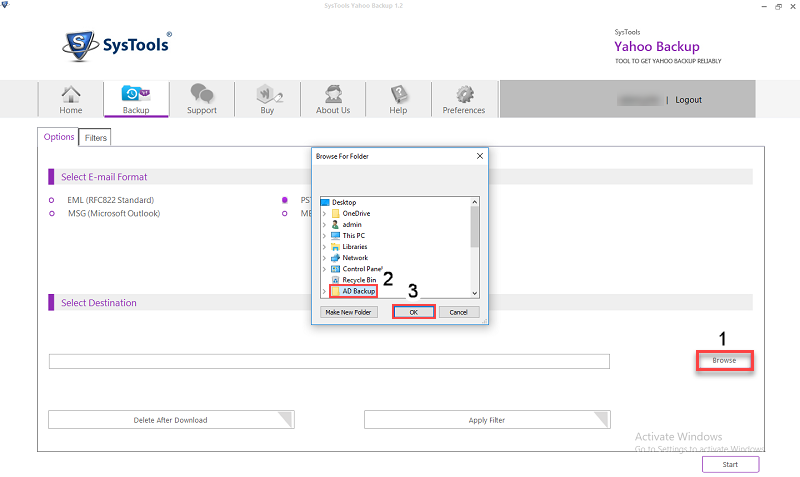Open the Home toolbar icon
Screen dimensions: 800x477
coord(70,99)
